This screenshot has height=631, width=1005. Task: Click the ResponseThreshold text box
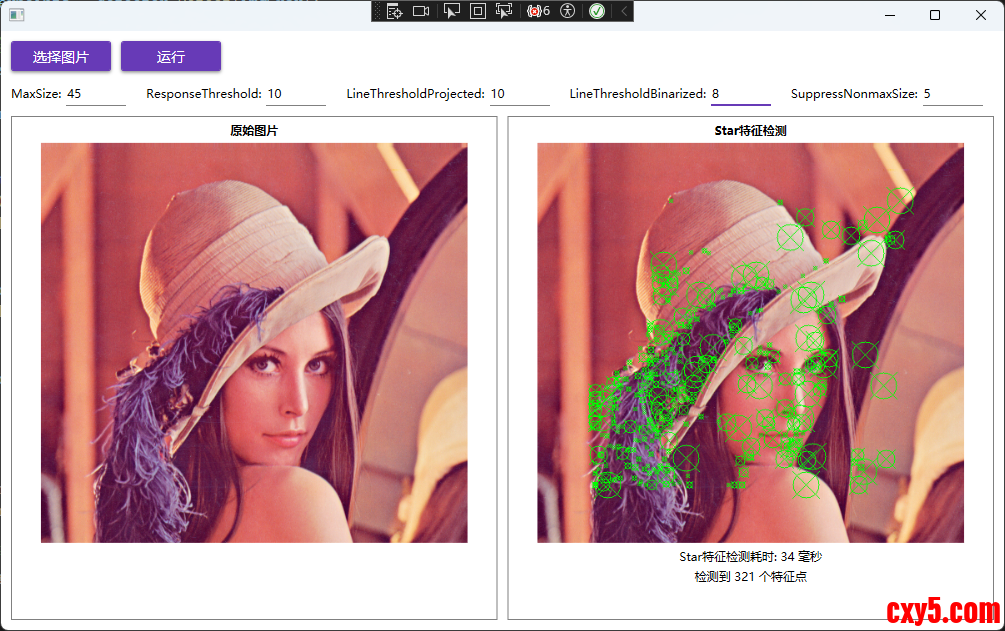(x=295, y=94)
